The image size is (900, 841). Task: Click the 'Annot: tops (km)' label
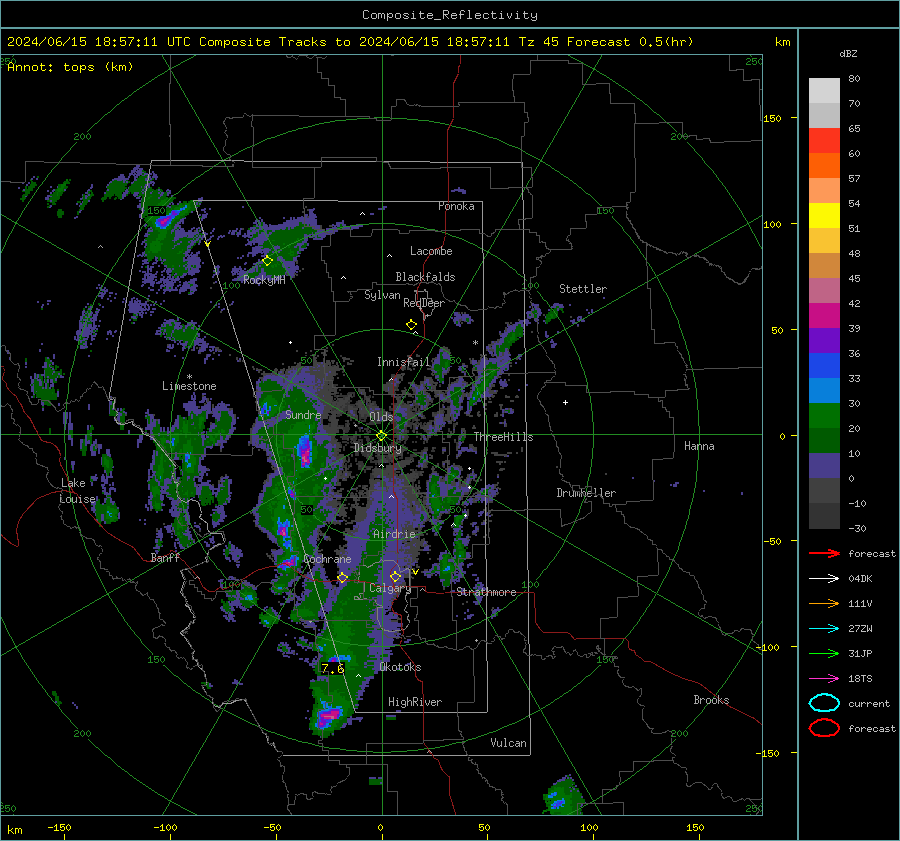[70, 67]
